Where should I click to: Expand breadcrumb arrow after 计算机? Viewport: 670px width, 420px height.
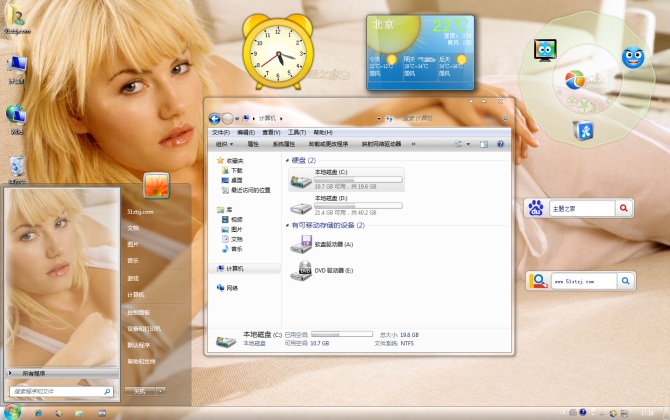[281, 119]
